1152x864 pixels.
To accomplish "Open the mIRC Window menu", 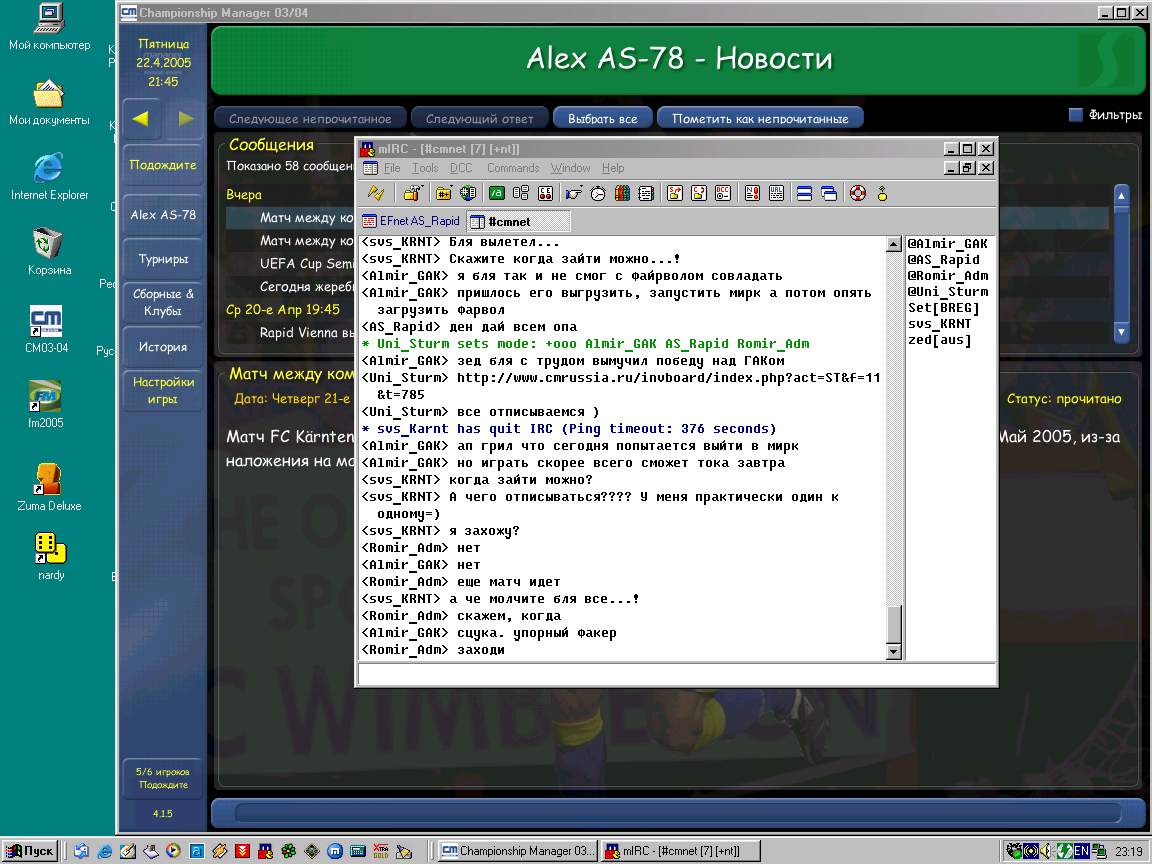I will pyautogui.click(x=570, y=168).
